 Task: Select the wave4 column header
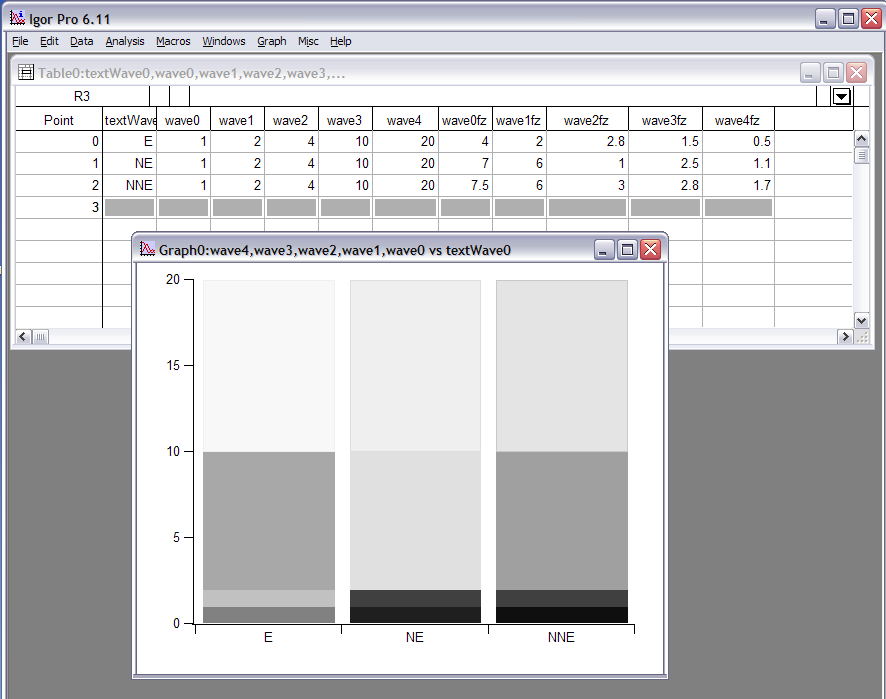pos(404,120)
